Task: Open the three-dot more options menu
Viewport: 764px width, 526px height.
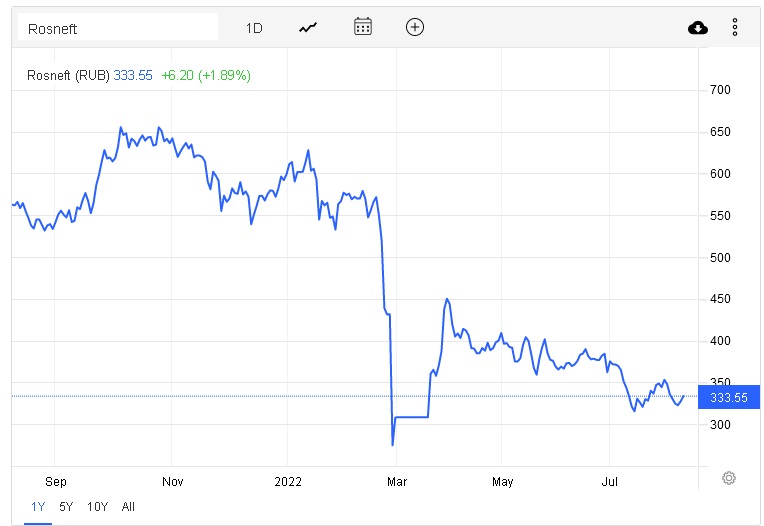Action: (735, 28)
